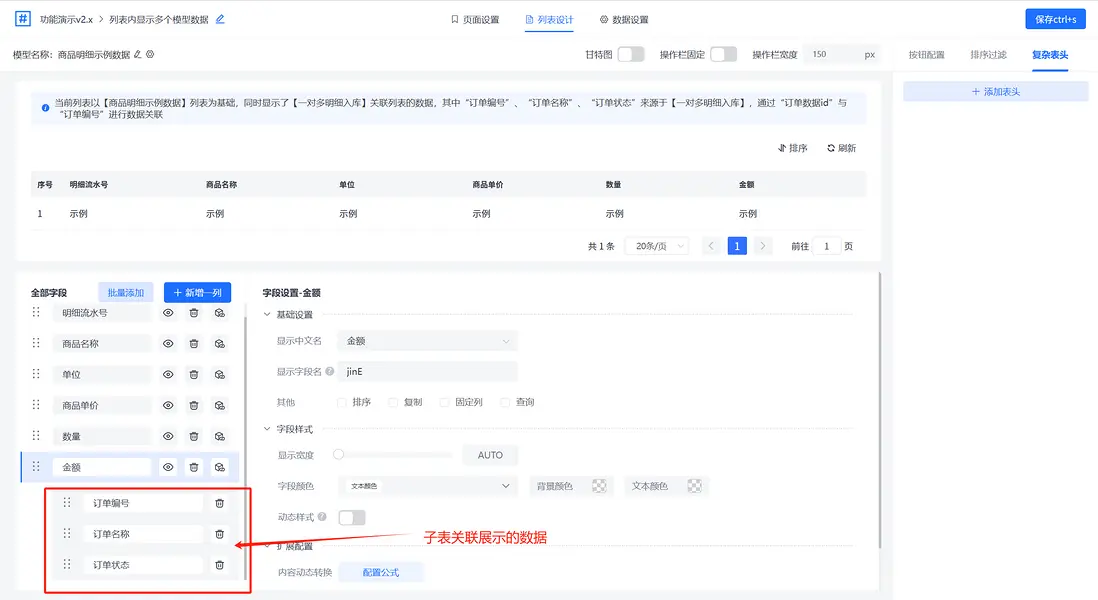Edit model name pencil icon

tap(137, 54)
